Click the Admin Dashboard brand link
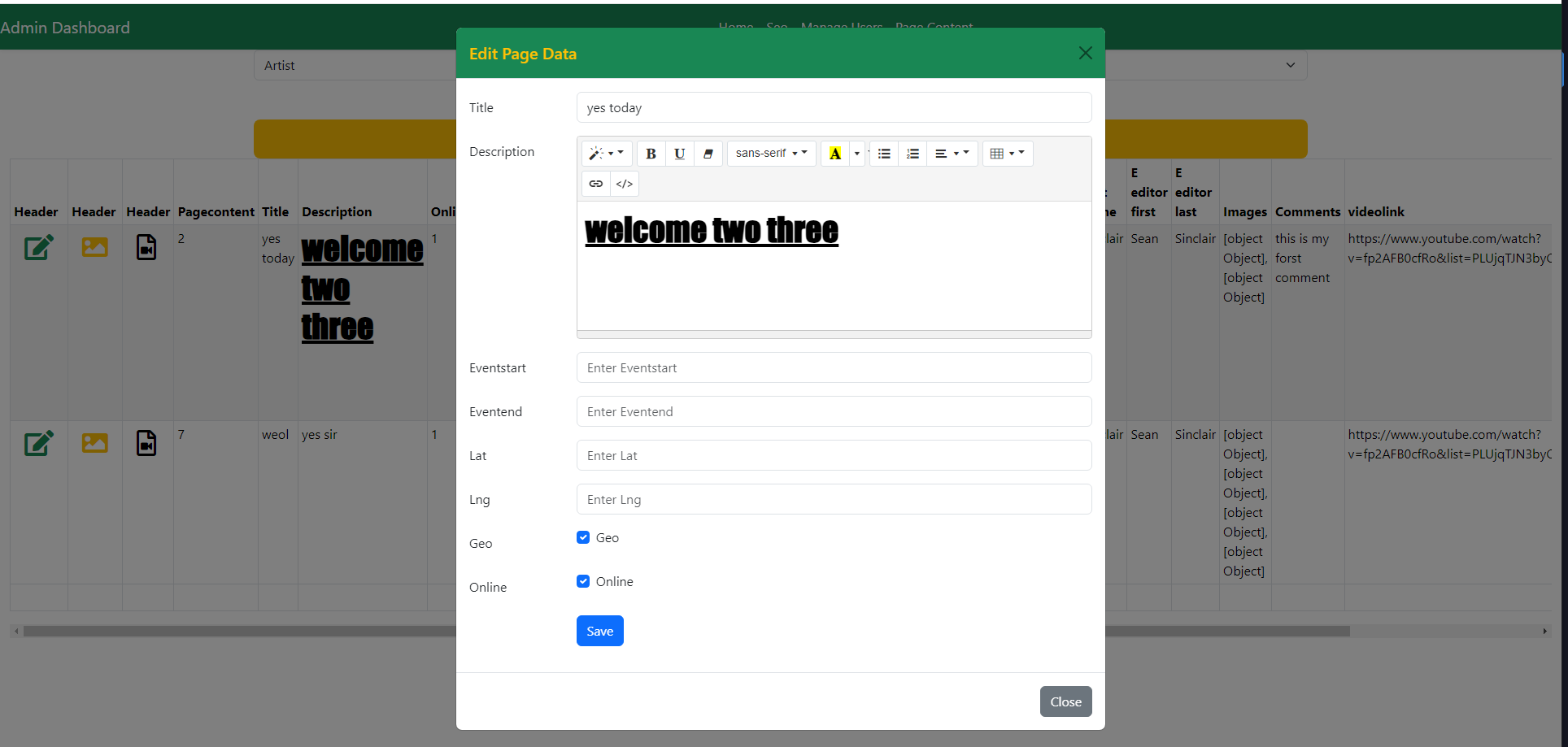The image size is (1568, 747). (65, 28)
